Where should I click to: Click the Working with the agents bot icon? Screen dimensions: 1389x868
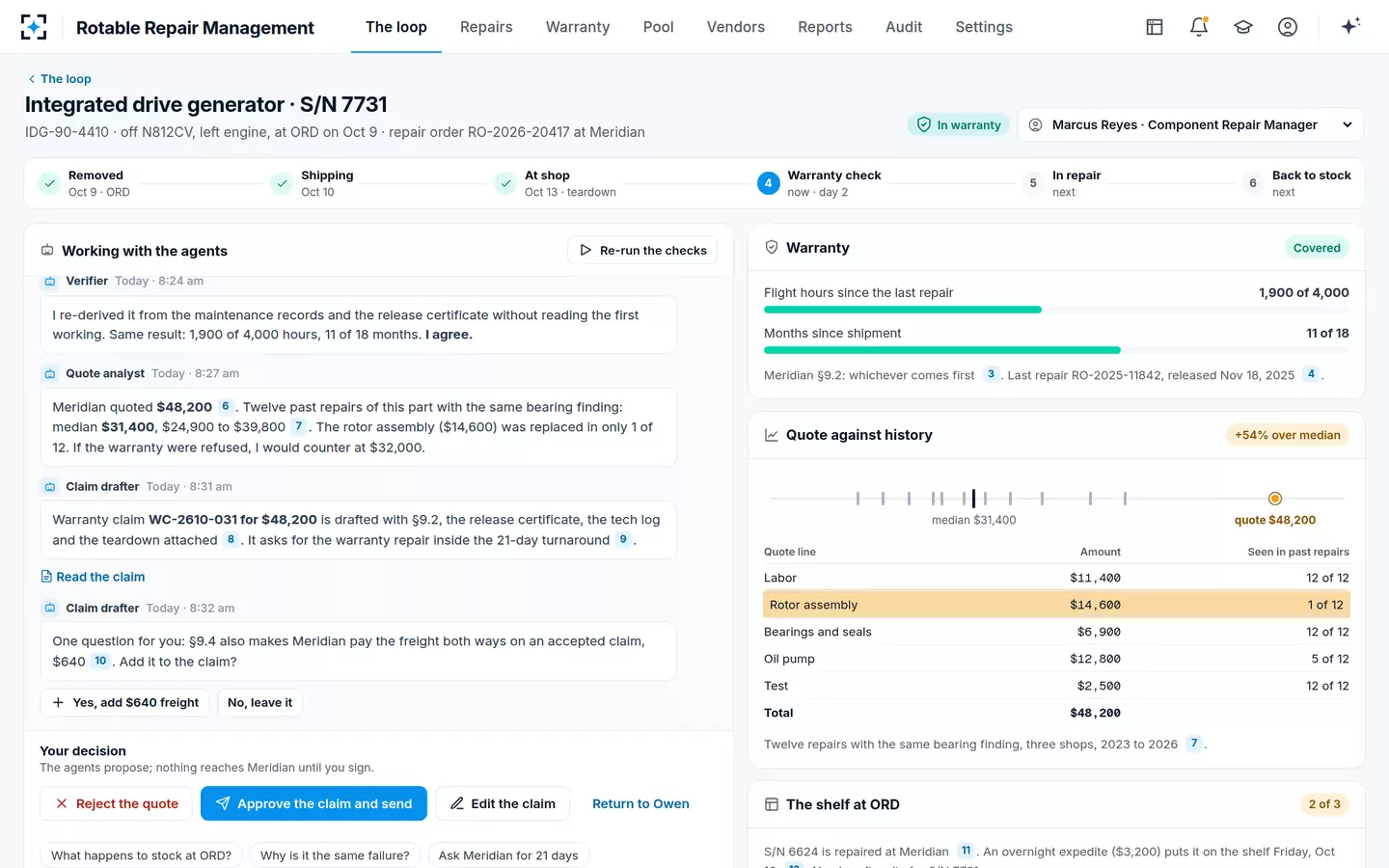tap(47, 251)
